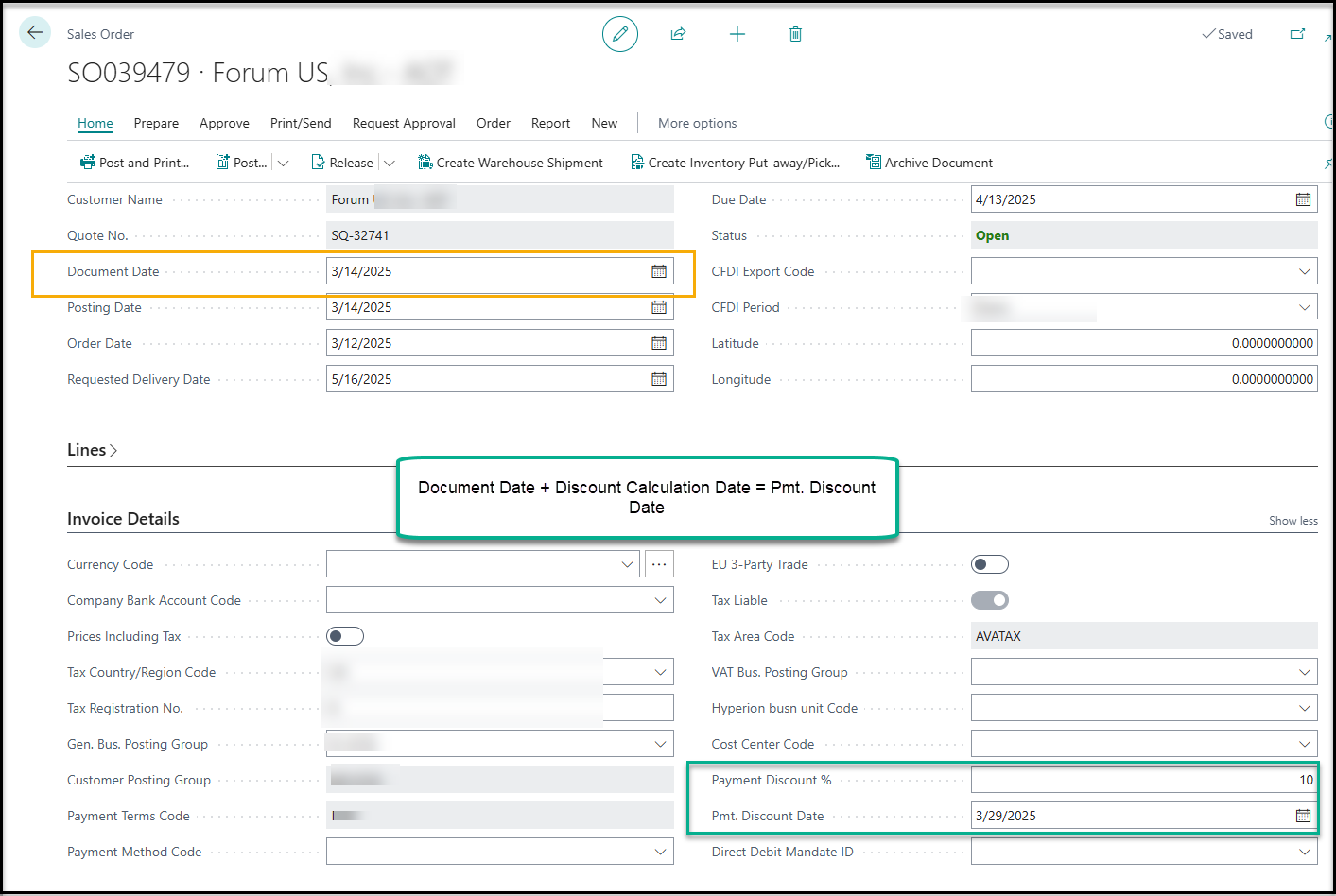The width and height of the screenshot is (1336, 896).
Task: Open Document Date calendar picker
Action: pos(659,271)
